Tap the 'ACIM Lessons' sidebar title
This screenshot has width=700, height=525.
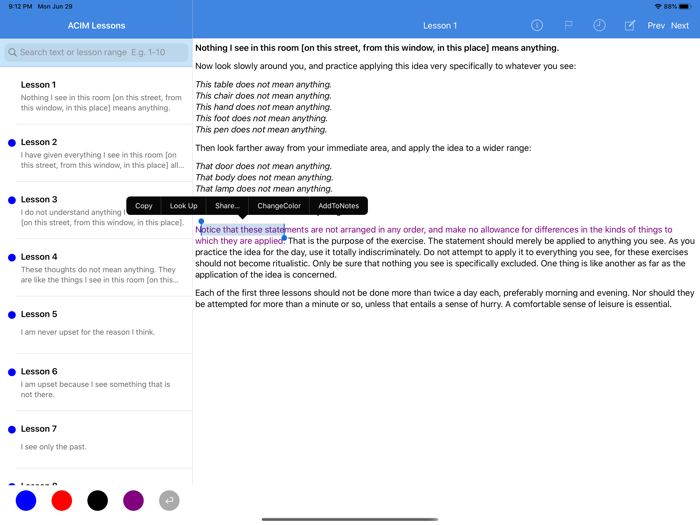(x=96, y=25)
